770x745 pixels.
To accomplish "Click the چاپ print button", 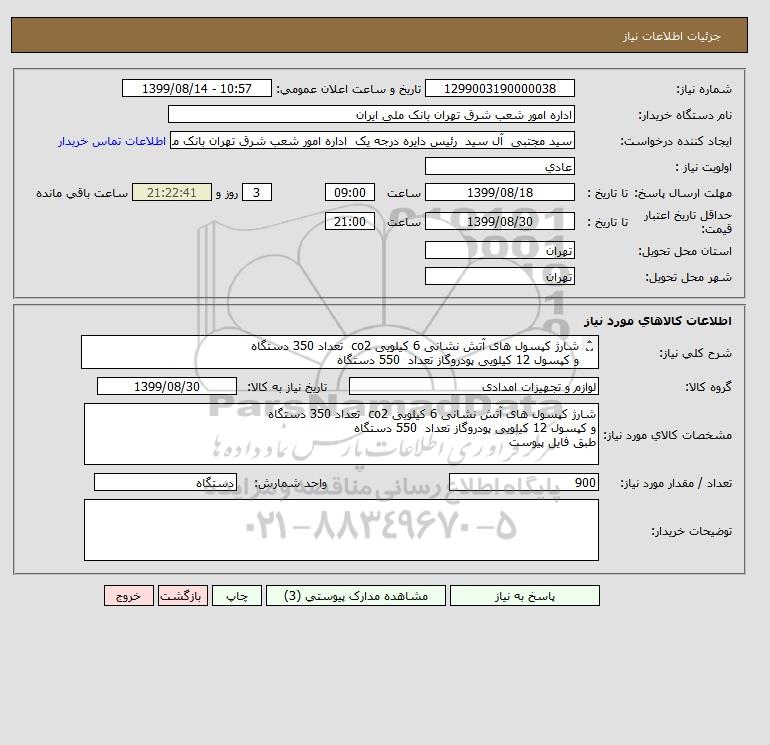I will pos(237,596).
